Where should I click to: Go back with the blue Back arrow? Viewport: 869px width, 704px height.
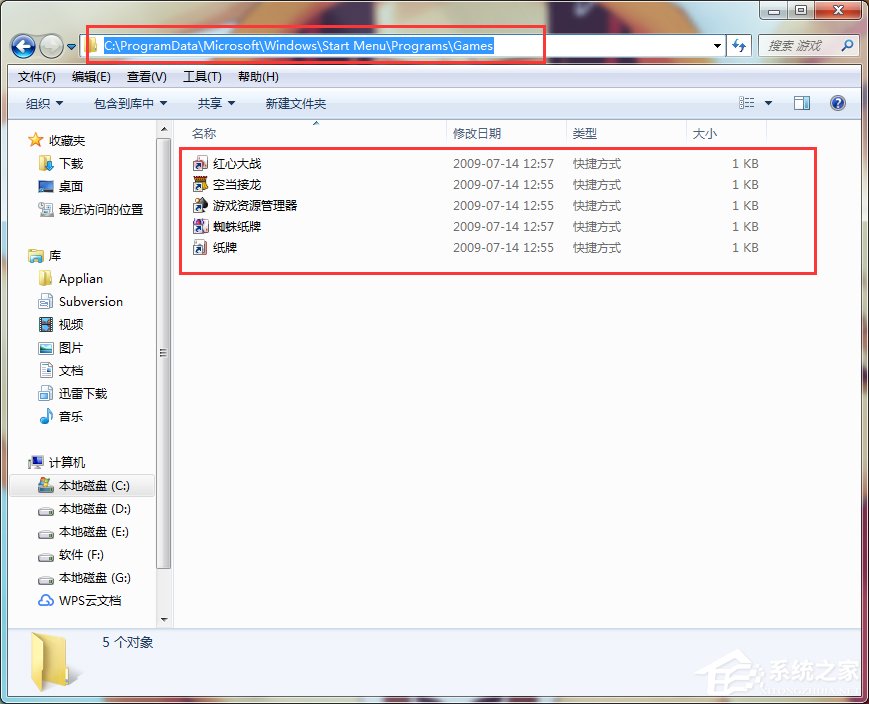point(23,47)
